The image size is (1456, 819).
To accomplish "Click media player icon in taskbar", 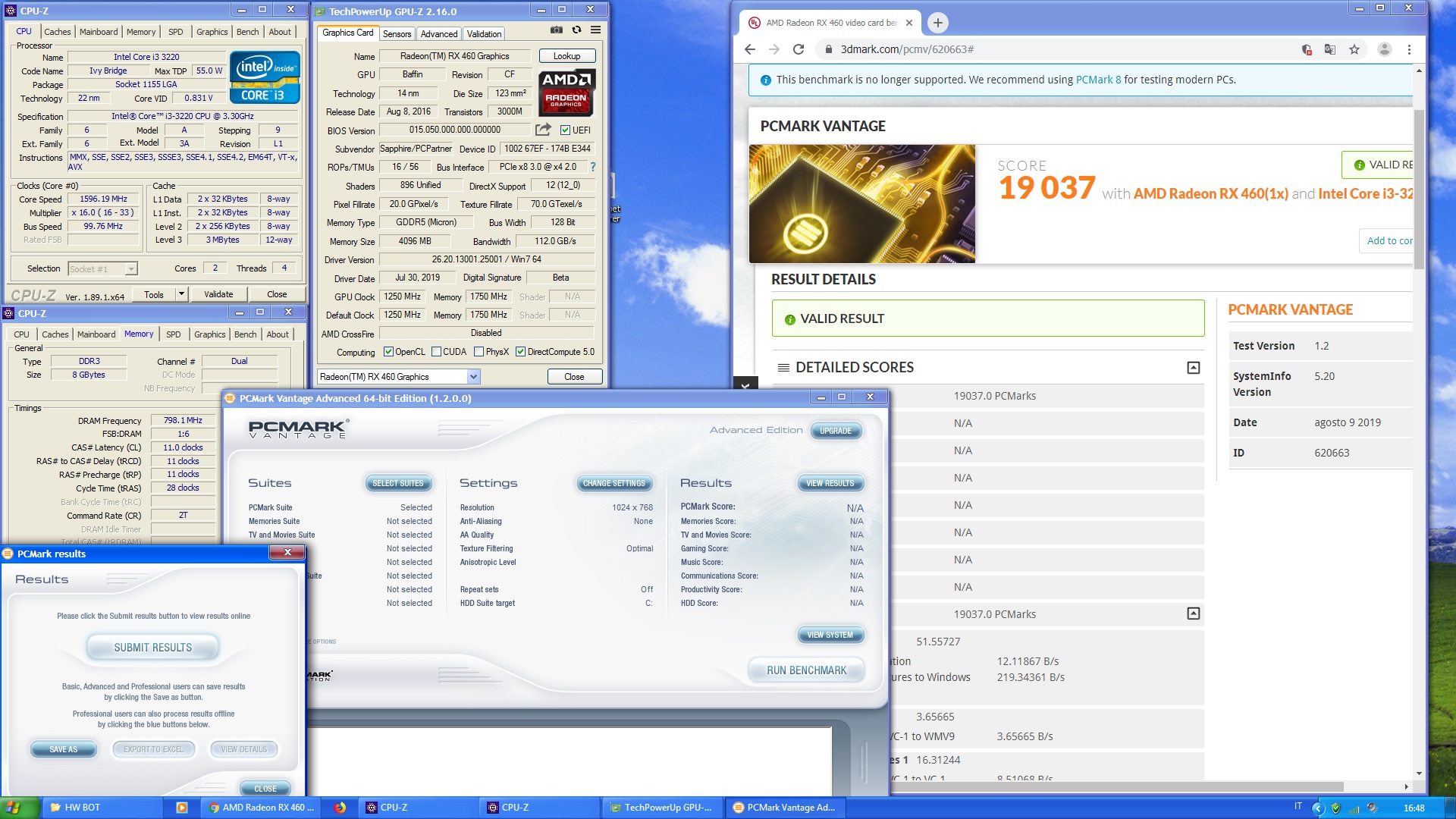I will click(x=181, y=808).
